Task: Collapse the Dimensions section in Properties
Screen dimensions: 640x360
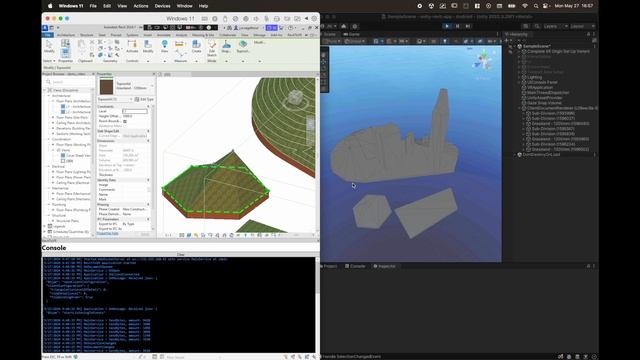Action: (148, 141)
